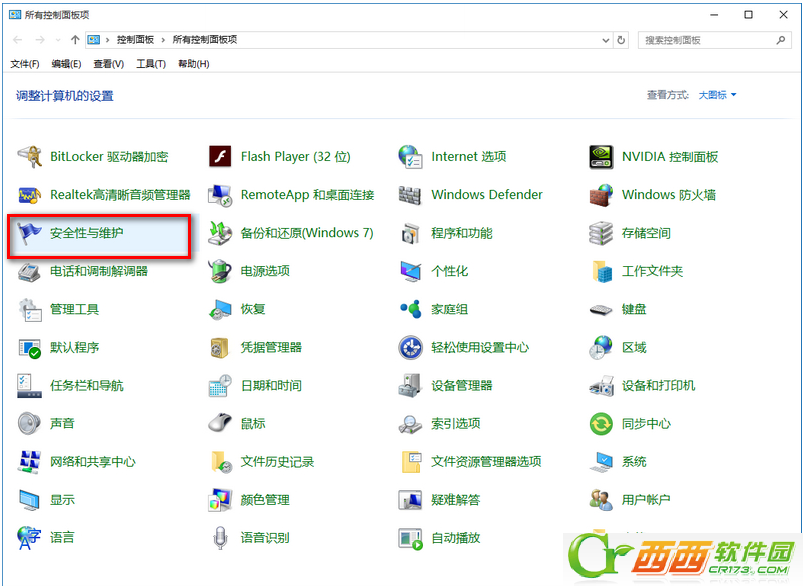Viewport: 803px width, 586px height.
Task: Open the Internet 选项 globe icon
Action: (411, 157)
